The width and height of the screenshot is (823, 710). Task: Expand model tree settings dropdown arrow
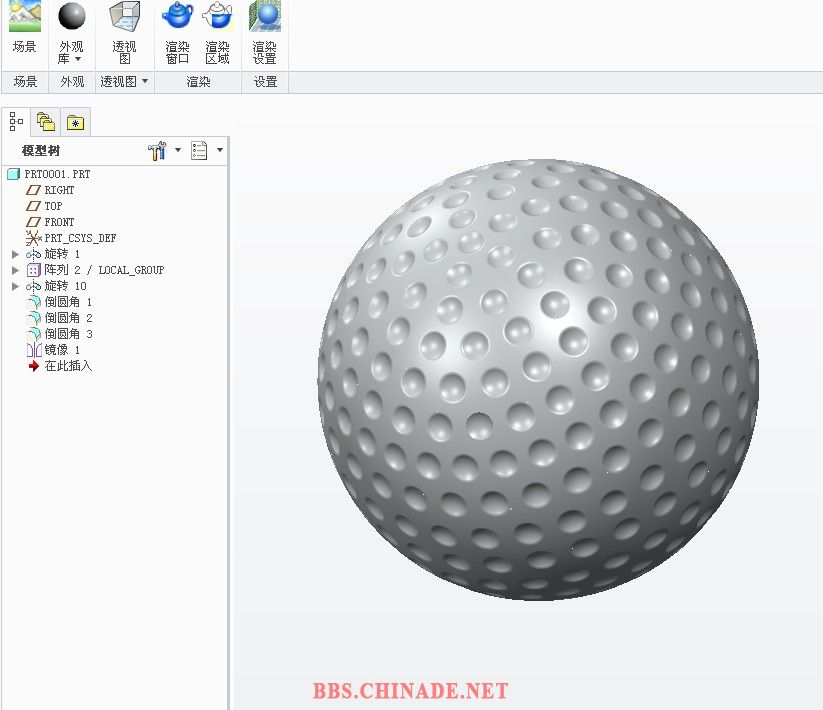[178, 150]
